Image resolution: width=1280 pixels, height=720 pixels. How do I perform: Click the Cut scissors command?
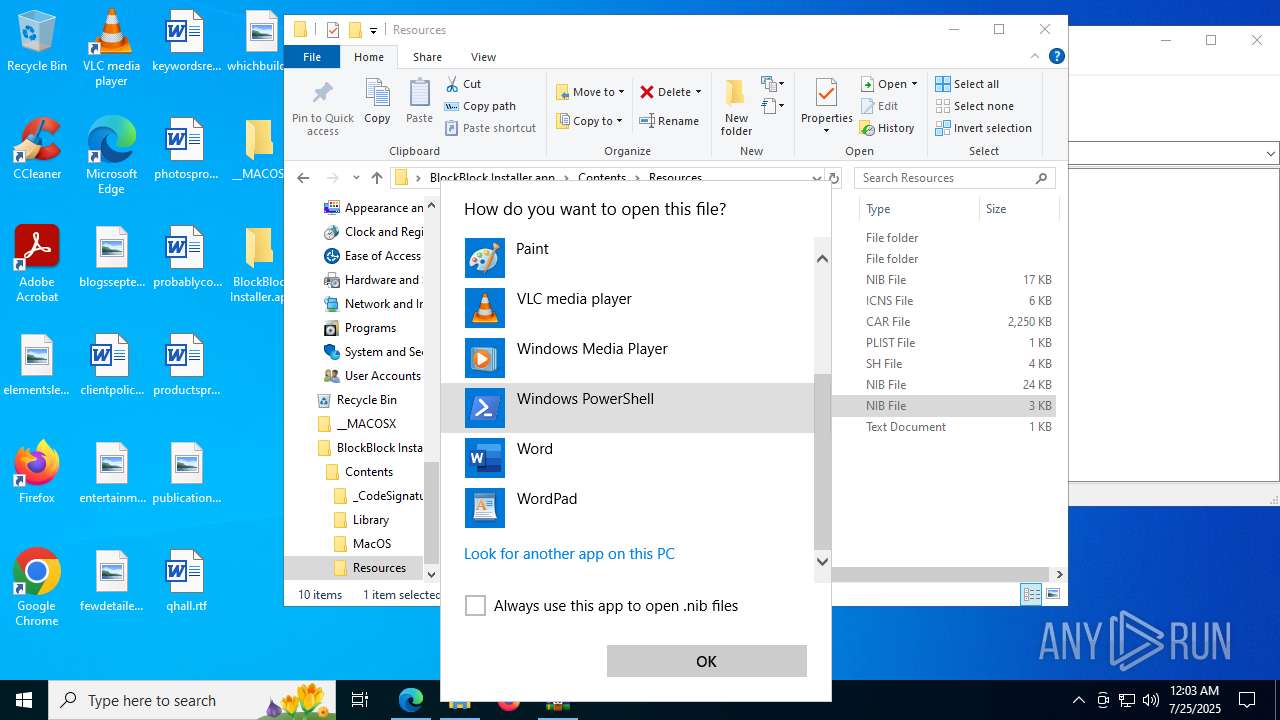pos(463,84)
